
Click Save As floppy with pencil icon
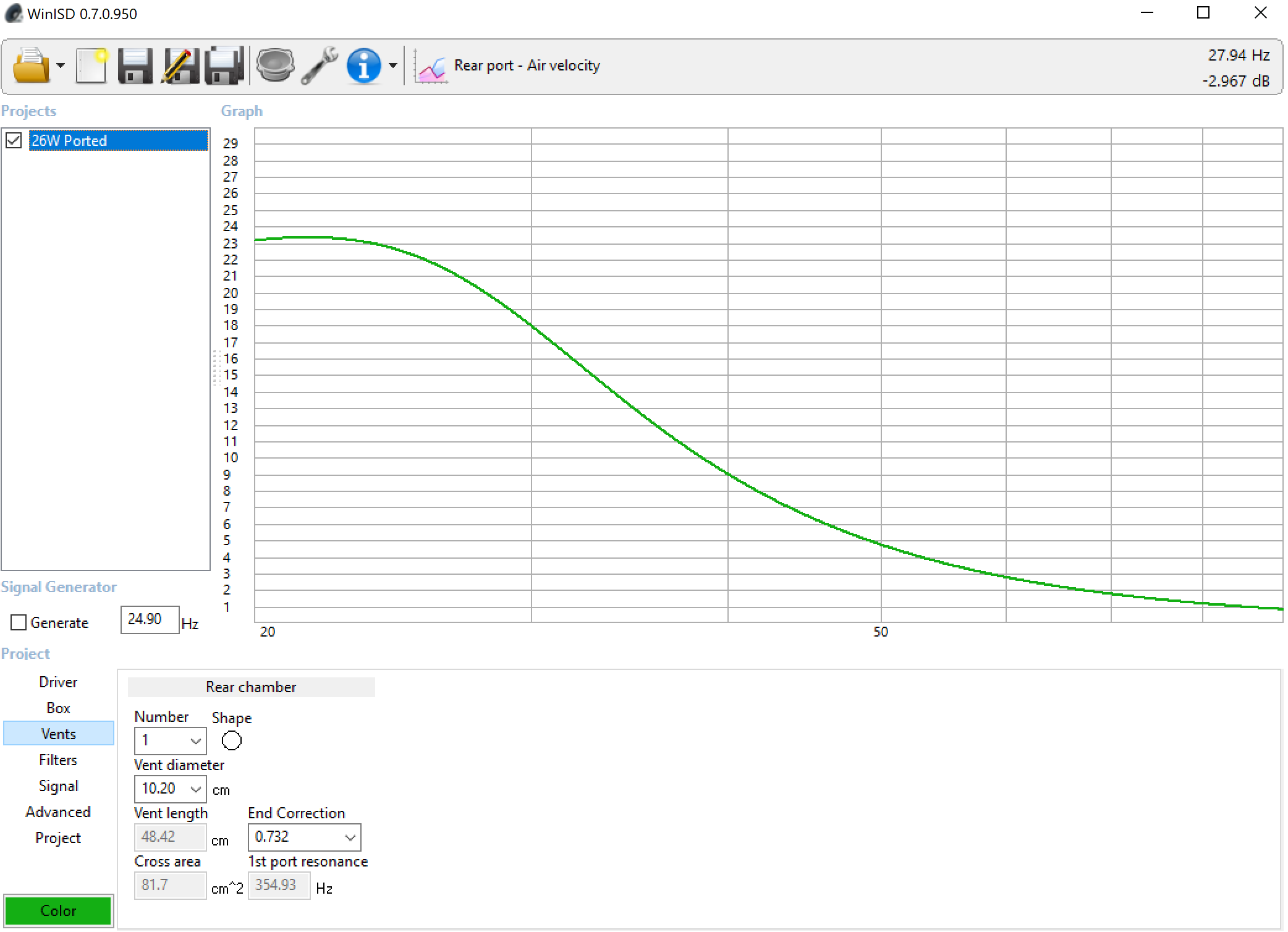[x=180, y=66]
